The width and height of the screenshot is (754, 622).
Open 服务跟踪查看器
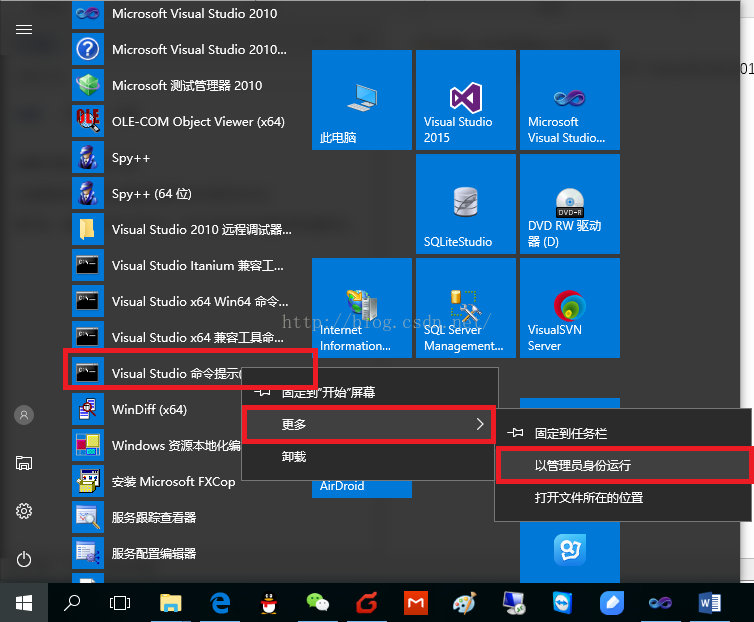[x=183, y=518]
